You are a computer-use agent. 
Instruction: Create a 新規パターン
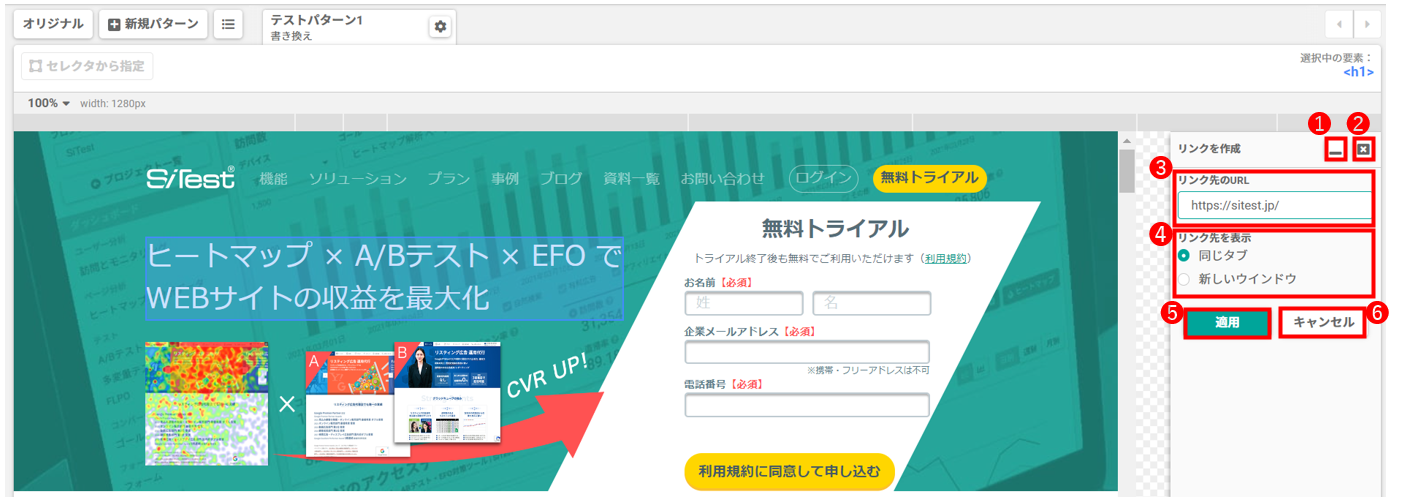pos(154,24)
